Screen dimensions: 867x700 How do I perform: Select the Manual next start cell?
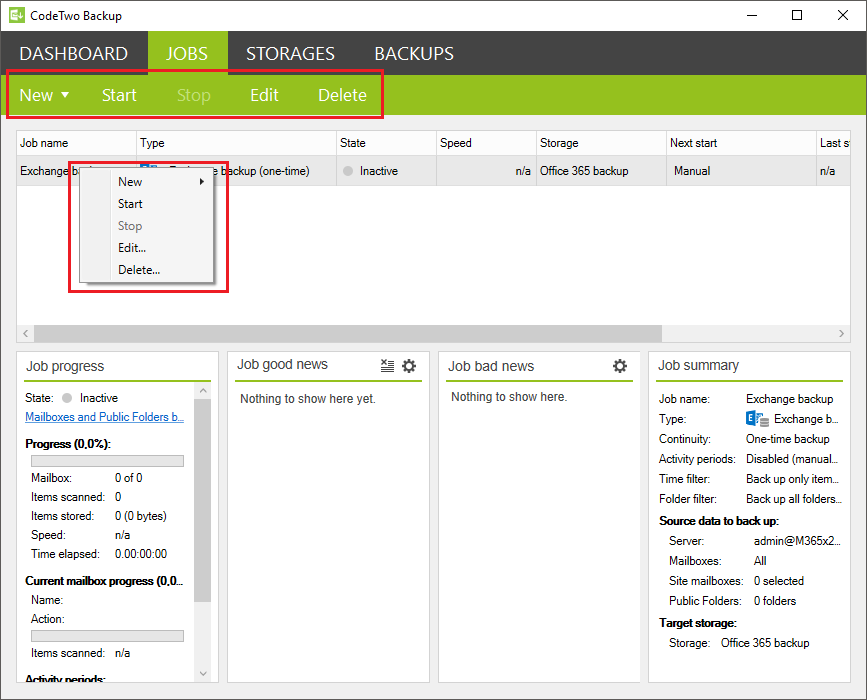pos(741,171)
